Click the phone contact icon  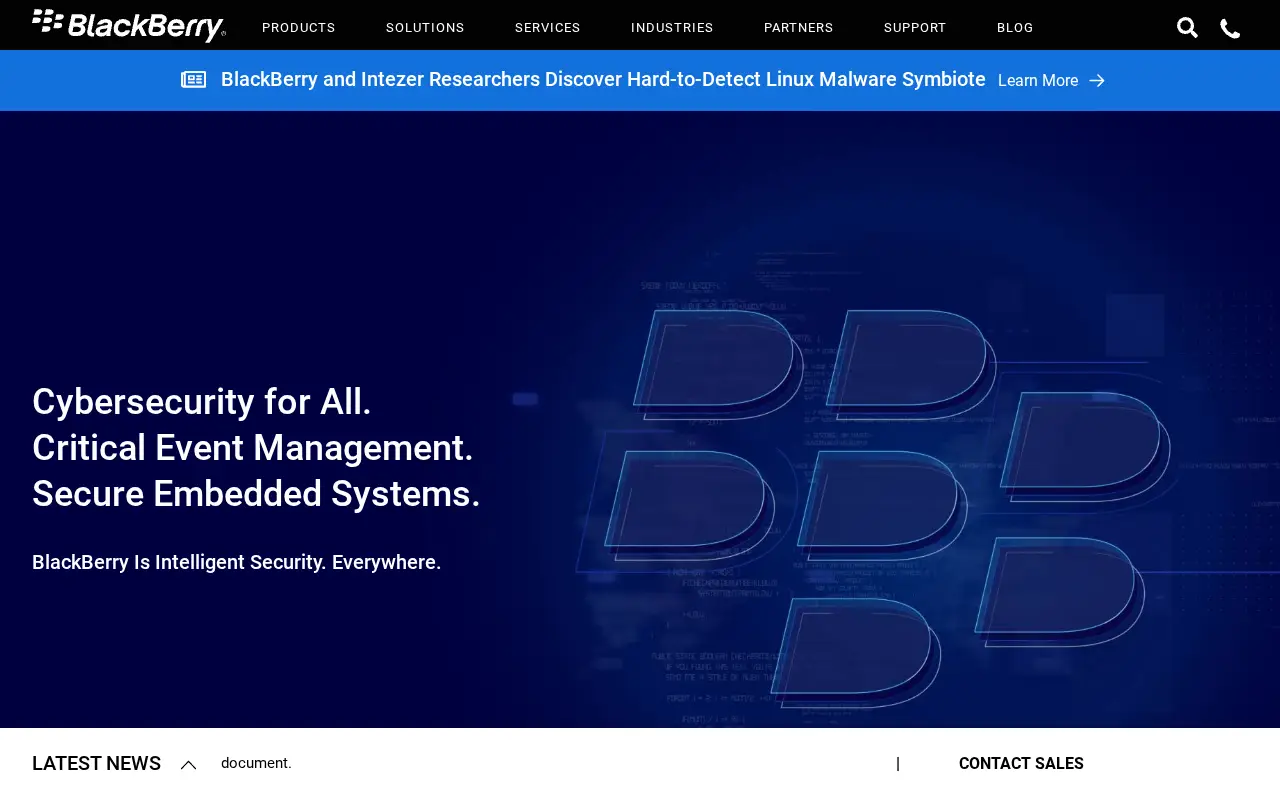pos(1230,29)
